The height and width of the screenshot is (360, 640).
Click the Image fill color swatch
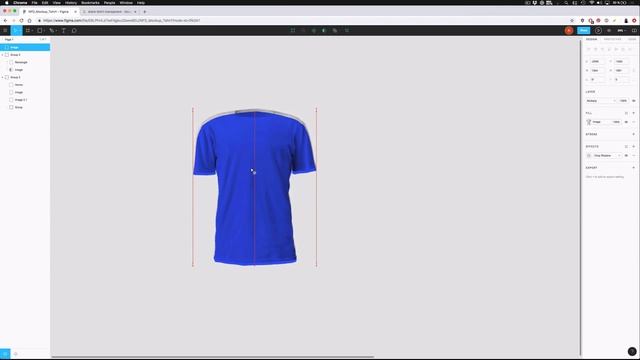click(589, 122)
